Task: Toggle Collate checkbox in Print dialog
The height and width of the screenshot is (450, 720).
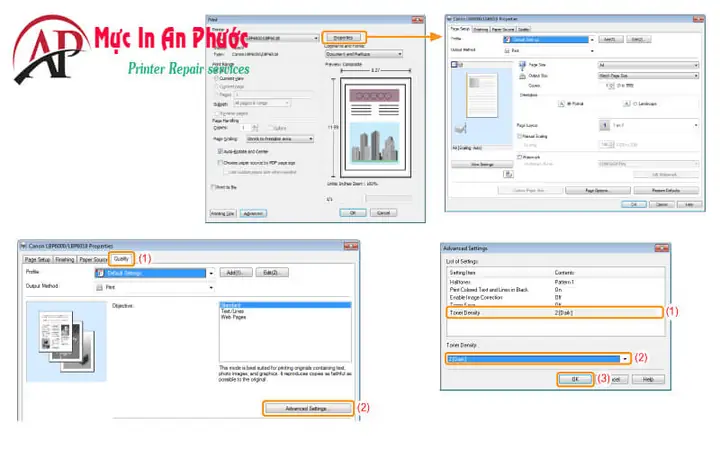Action: pyautogui.click(x=271, y=128)
